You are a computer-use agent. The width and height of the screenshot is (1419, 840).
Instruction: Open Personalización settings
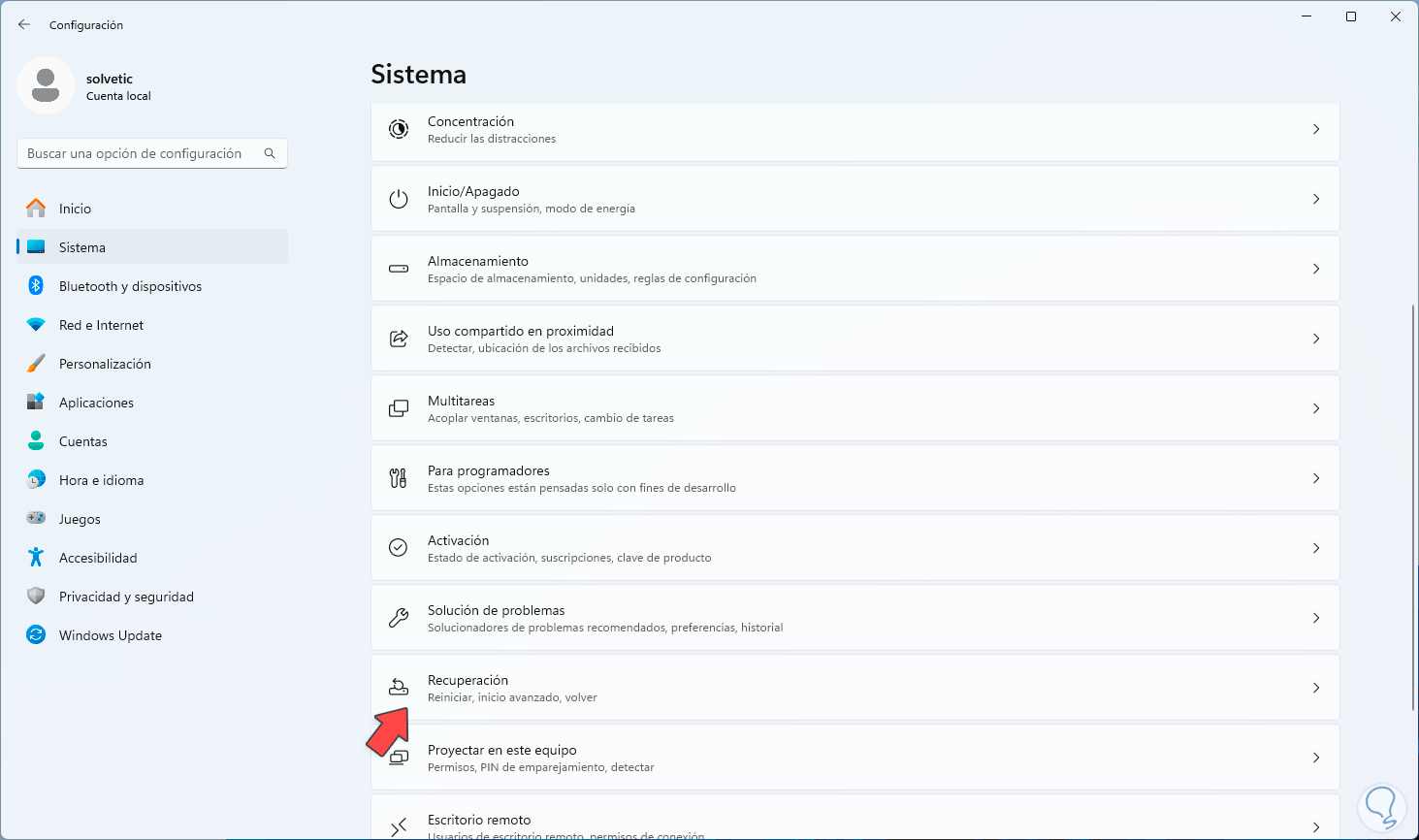pos(105,364)
